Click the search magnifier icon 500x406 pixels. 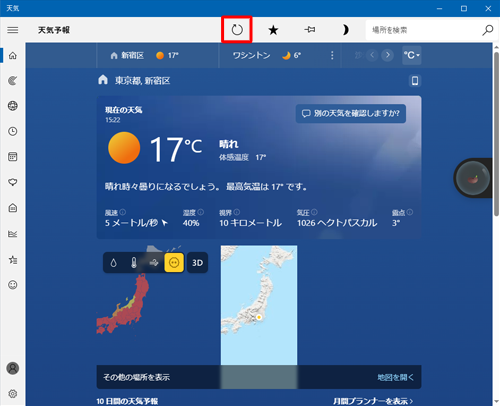pos(487,30)
